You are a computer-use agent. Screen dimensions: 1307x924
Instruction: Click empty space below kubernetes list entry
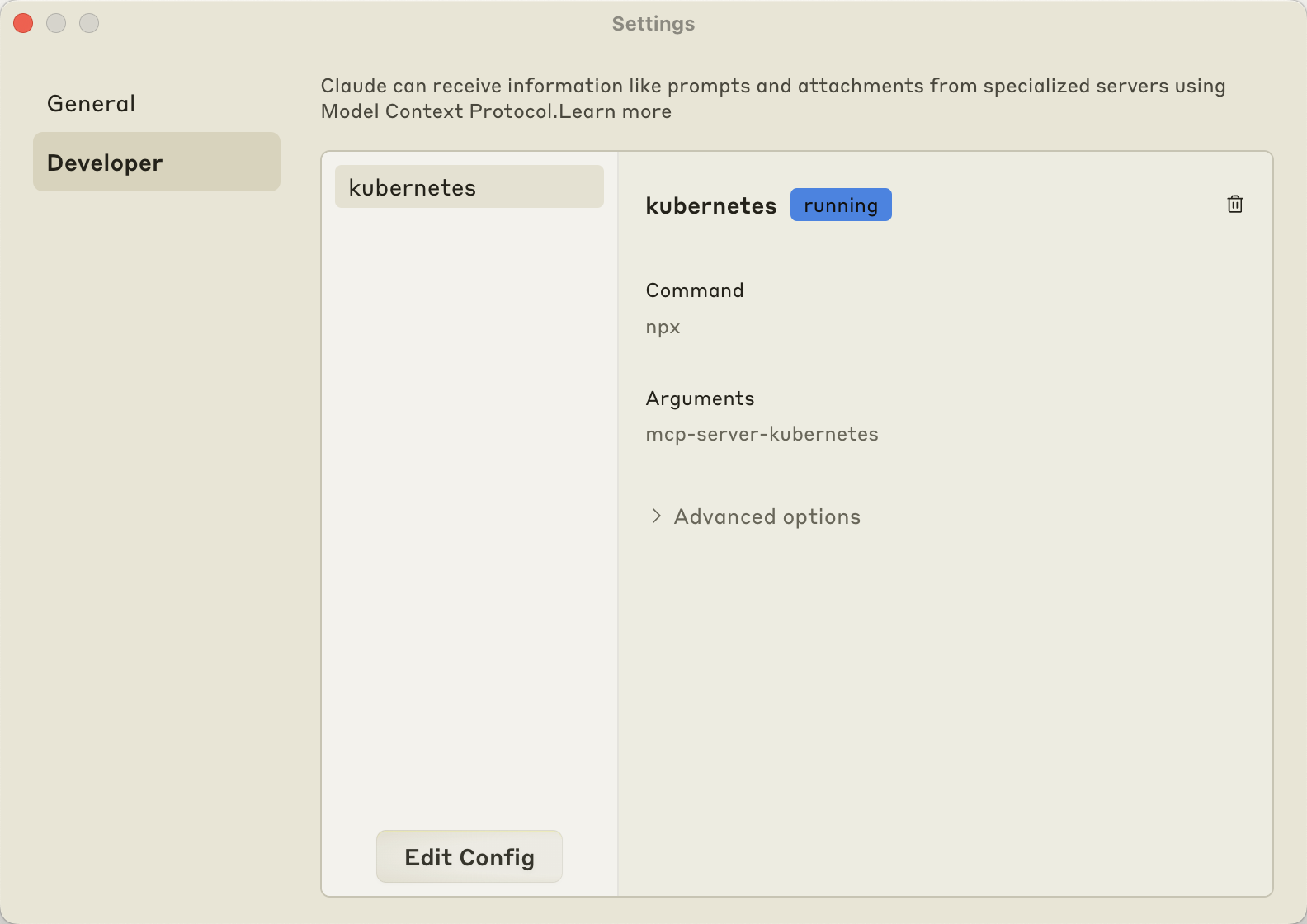[469, 511]
